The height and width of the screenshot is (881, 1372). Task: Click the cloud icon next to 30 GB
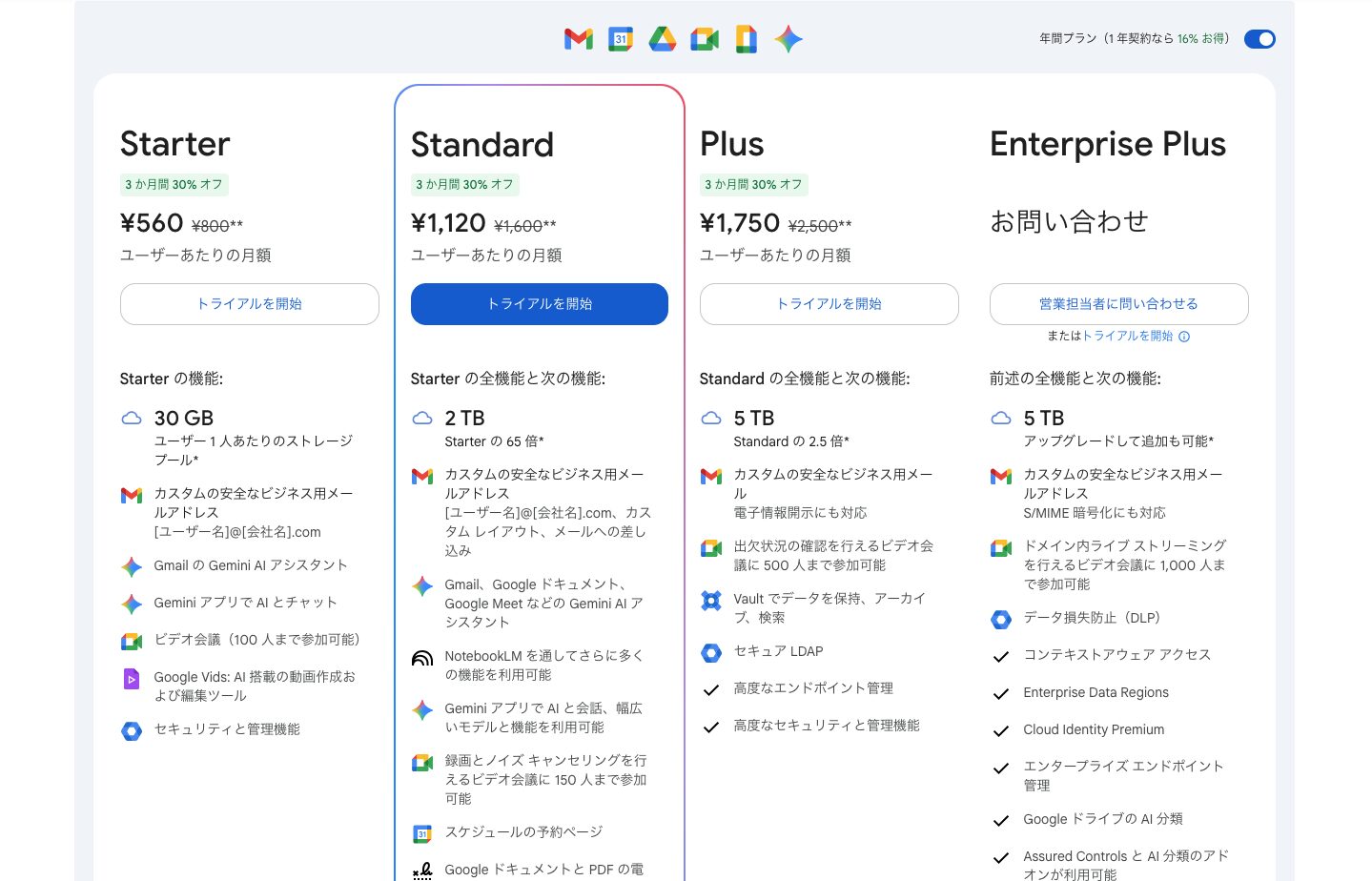(x=133, y=417)
